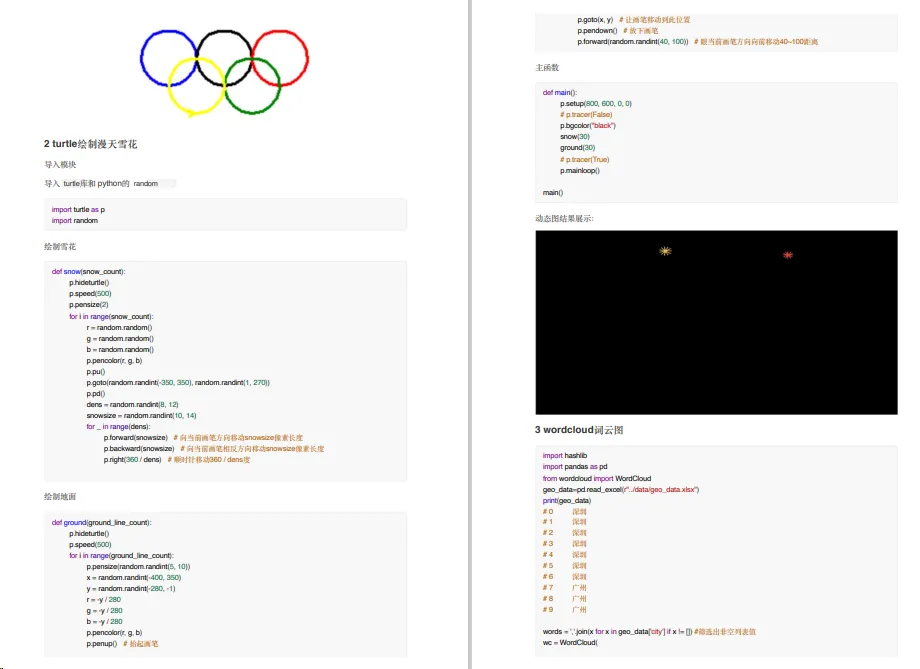Click the line "p.pd()"
This screenshot has height=669, width=920.
[96, 394]
